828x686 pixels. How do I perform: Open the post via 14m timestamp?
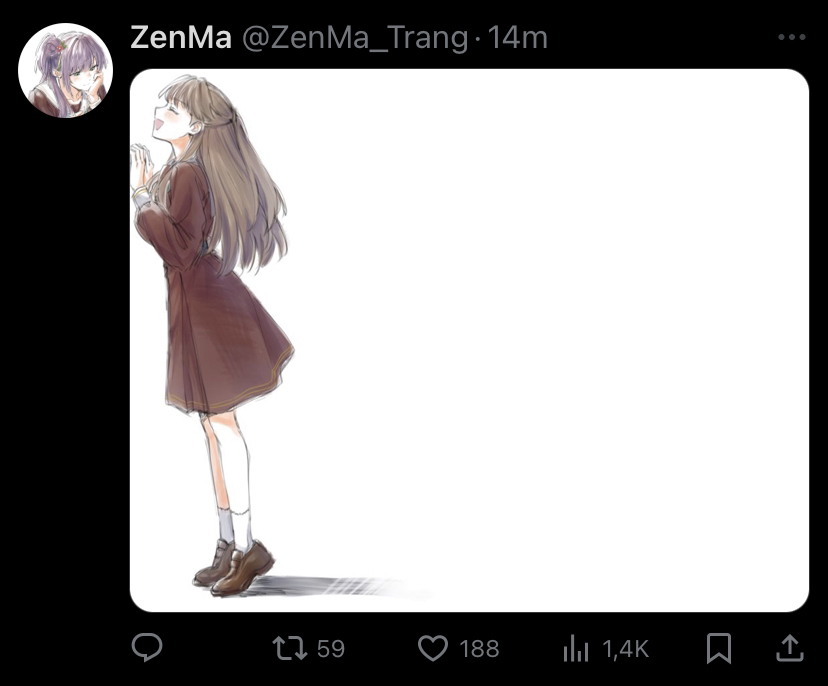(517, 37)
